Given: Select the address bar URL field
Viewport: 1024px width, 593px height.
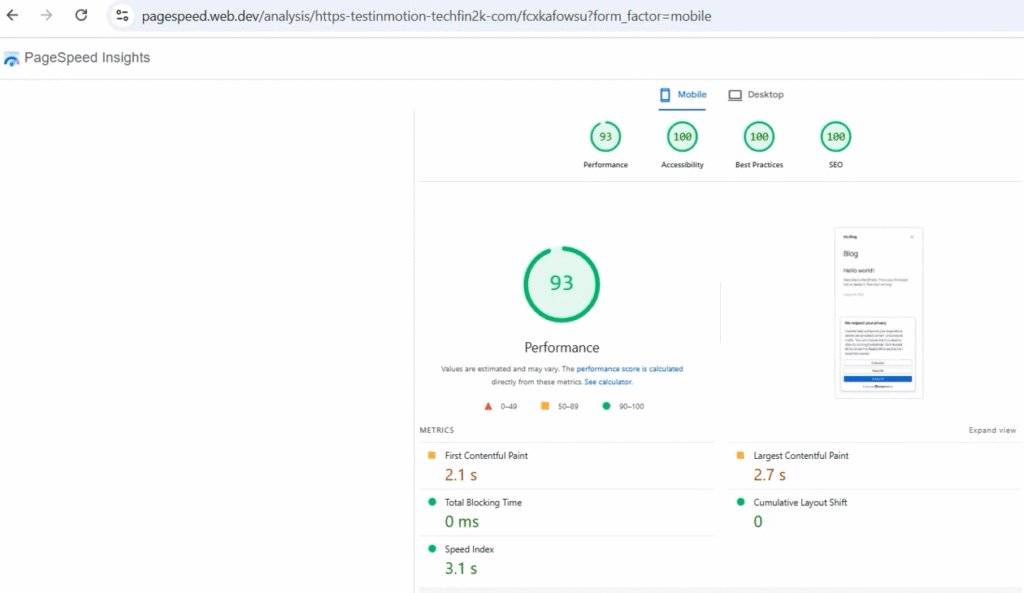Looking at the screenshot, I should (x=426, y=16).
